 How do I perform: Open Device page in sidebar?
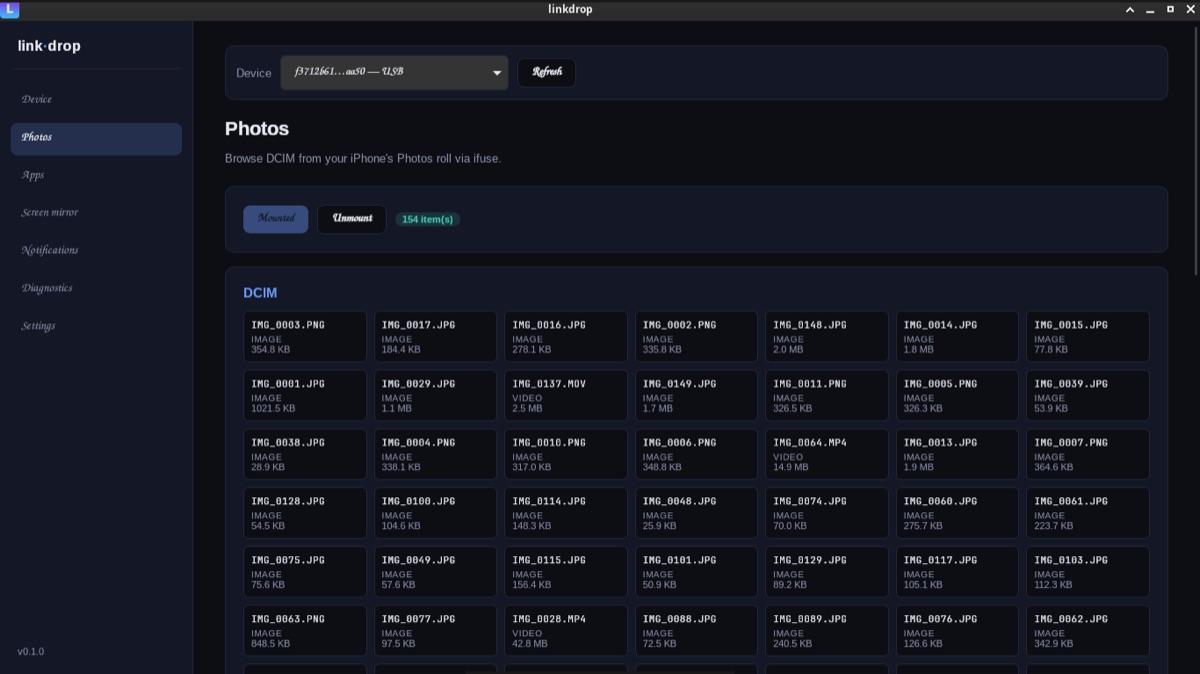tap(96, 99)
